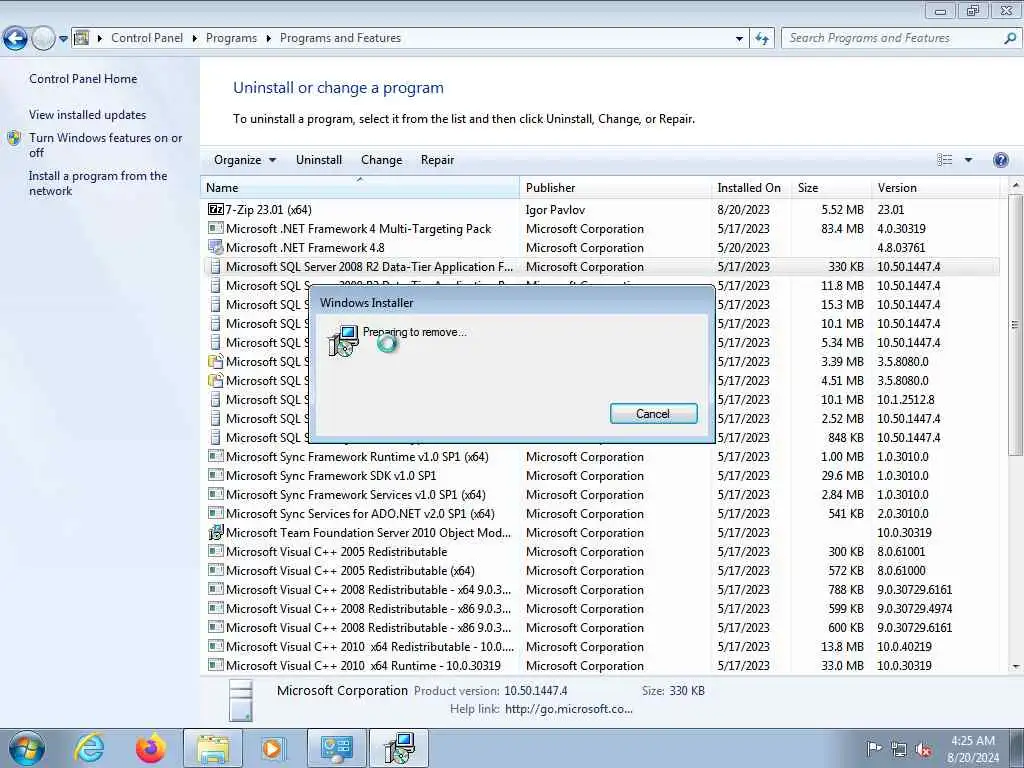Viewport: 1024px width, 768px height.
Task: Click the Back navigation arrow button
Action: coord(15,39)
